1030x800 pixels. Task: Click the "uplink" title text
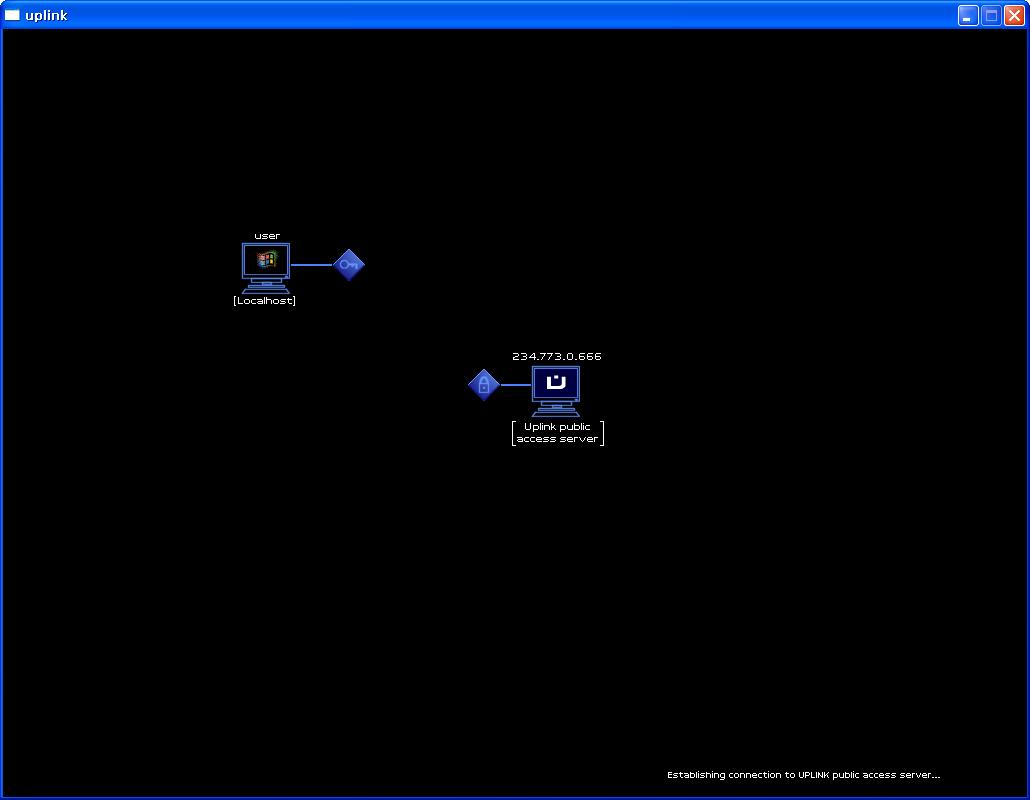(46, 15)
